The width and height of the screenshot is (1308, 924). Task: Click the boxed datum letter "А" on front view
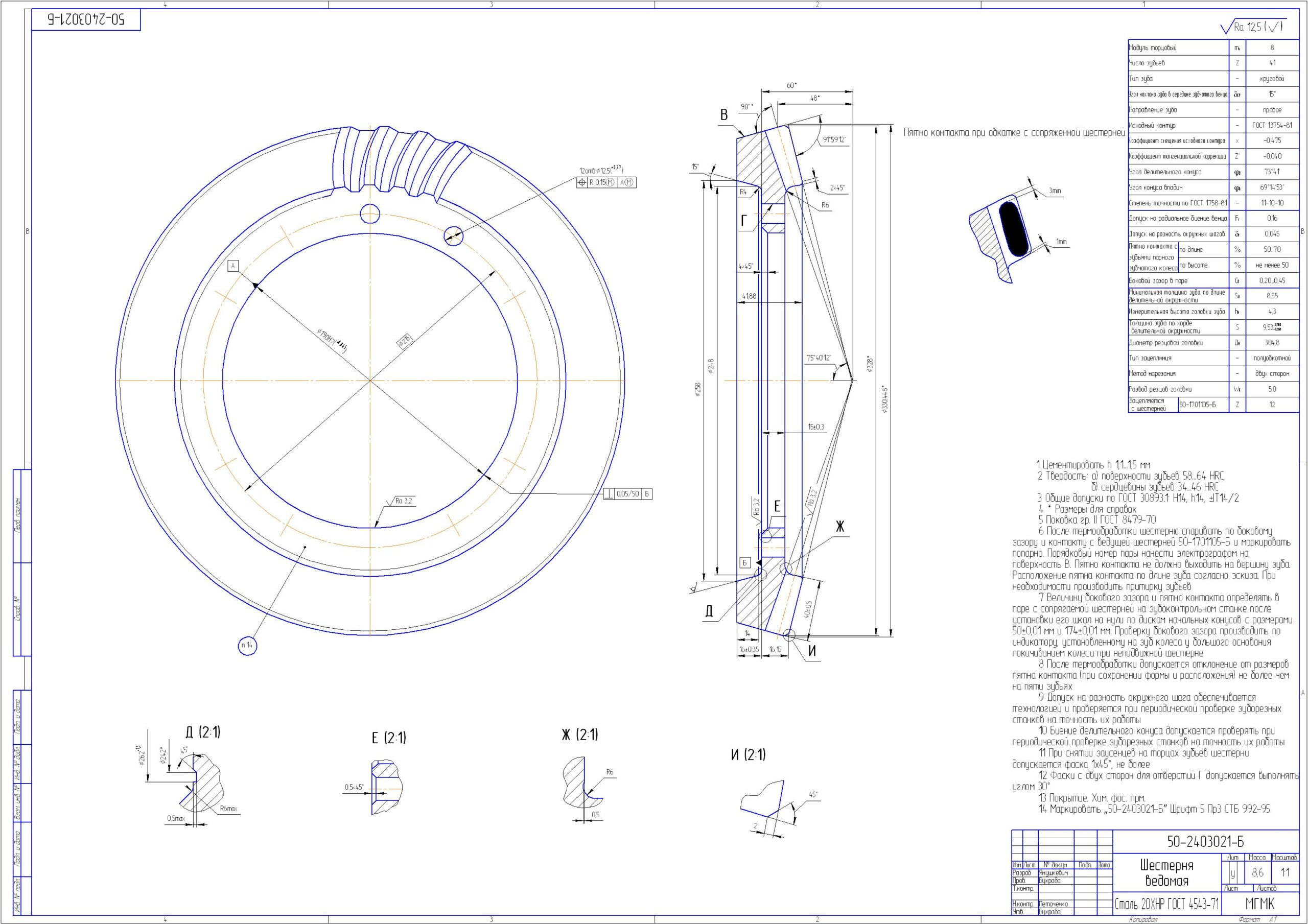(233, 266)
